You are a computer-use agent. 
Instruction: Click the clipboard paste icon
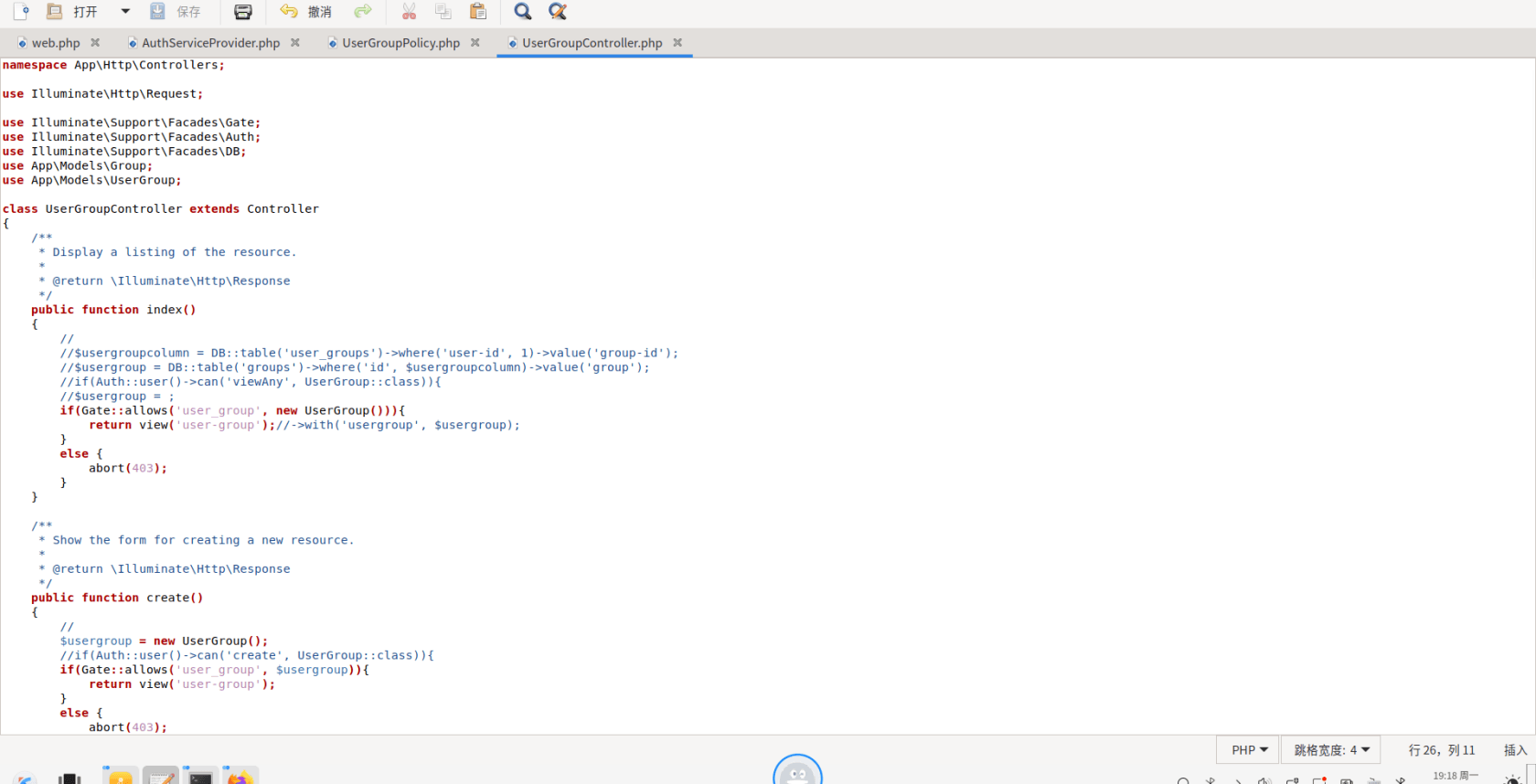tap(478, 12)
